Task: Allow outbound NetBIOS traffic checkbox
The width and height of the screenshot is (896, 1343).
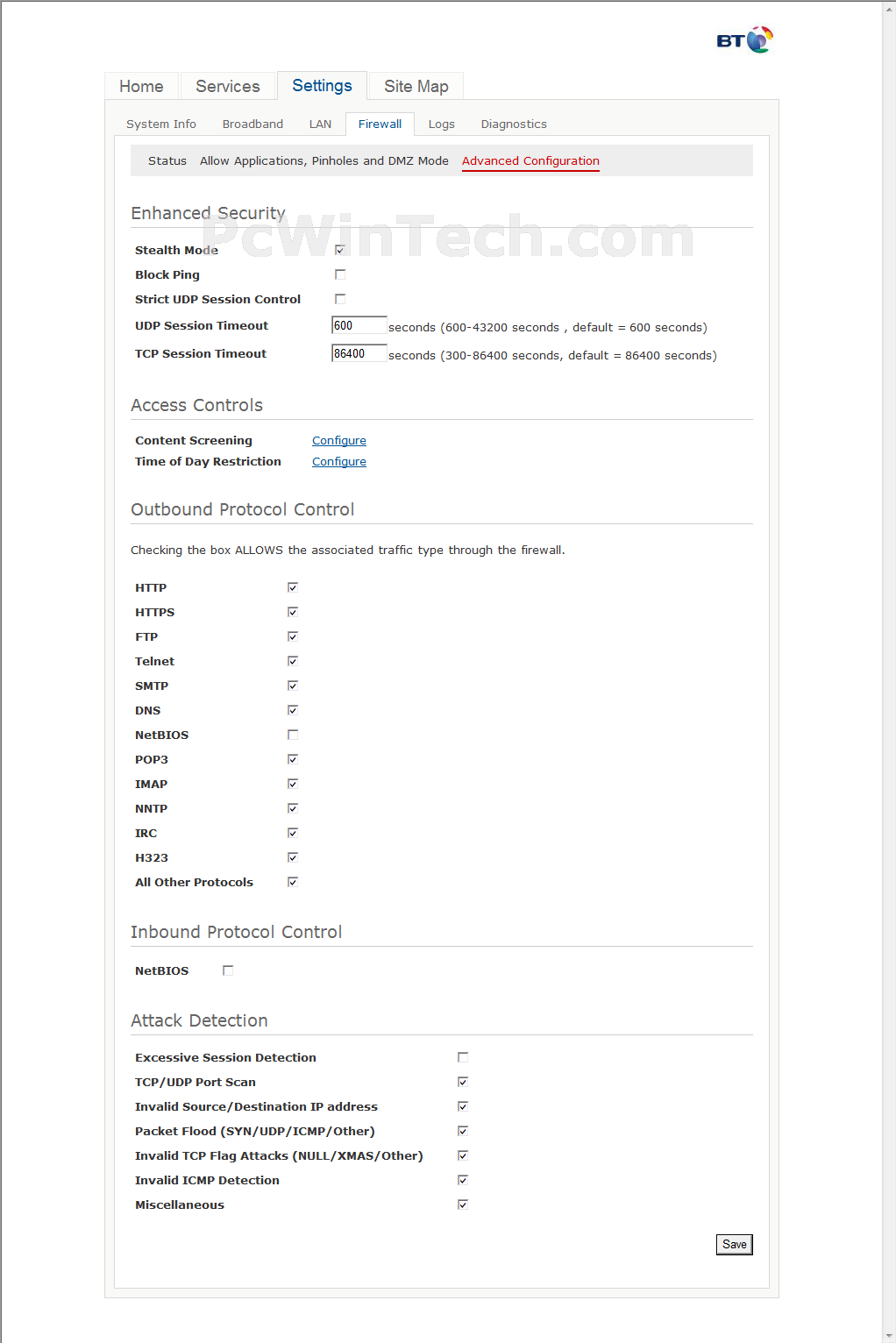Action: click(293, 735)
